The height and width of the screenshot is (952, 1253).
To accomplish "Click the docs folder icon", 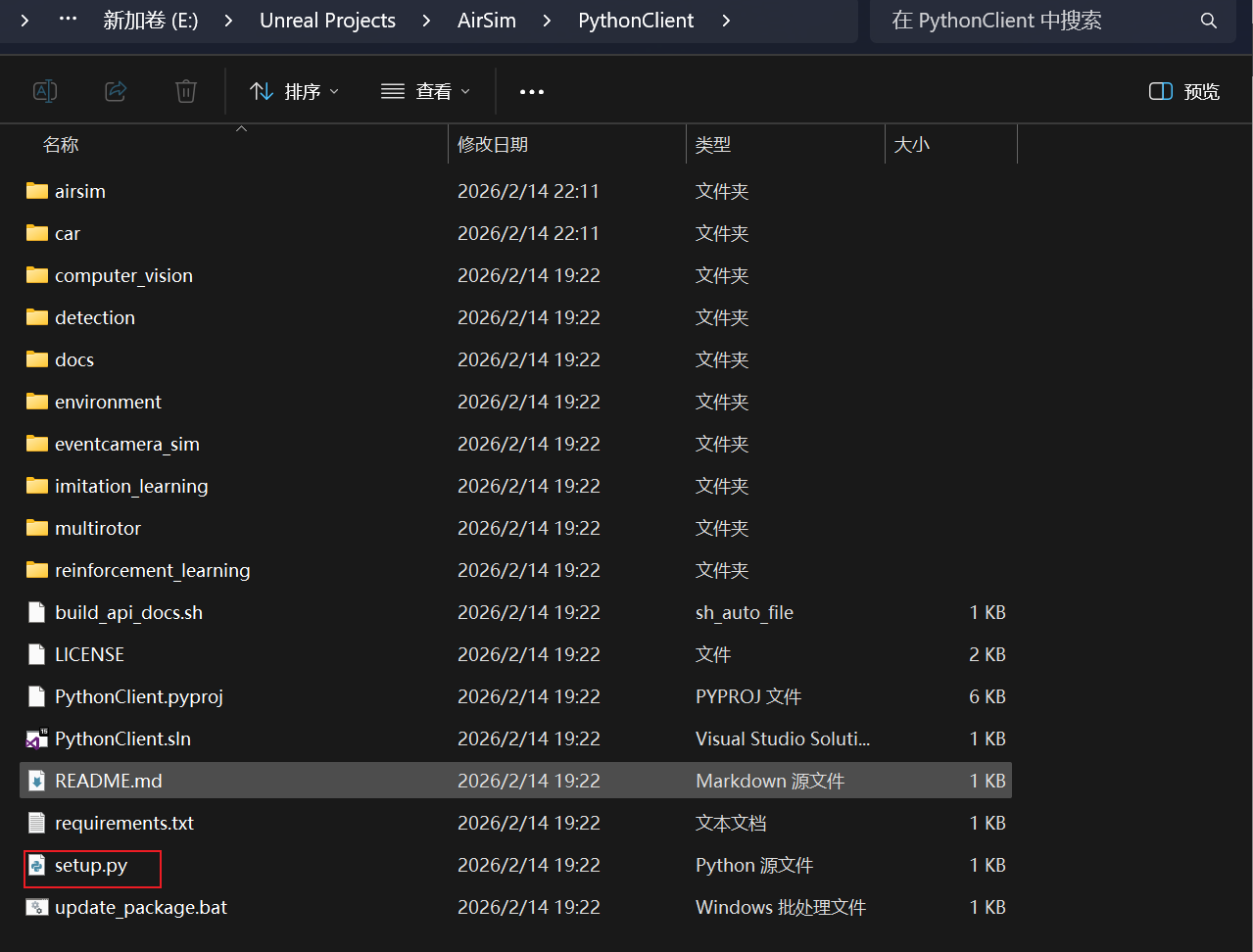I will (x=37, y=359).
